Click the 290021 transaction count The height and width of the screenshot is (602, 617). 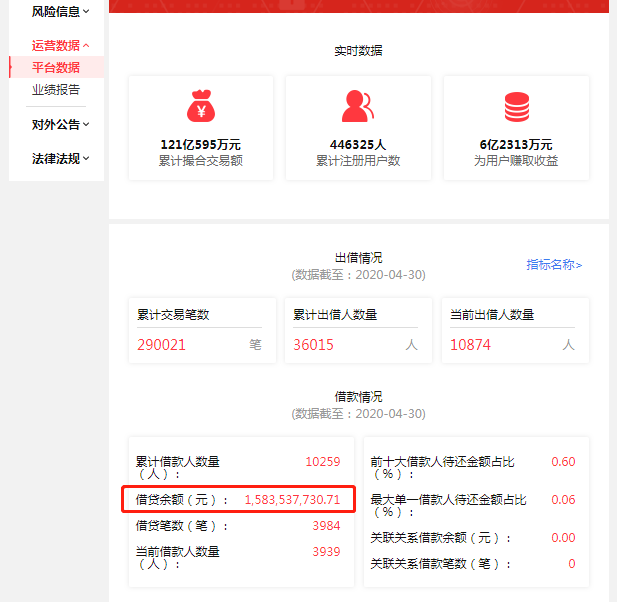[x=161, y=345]
